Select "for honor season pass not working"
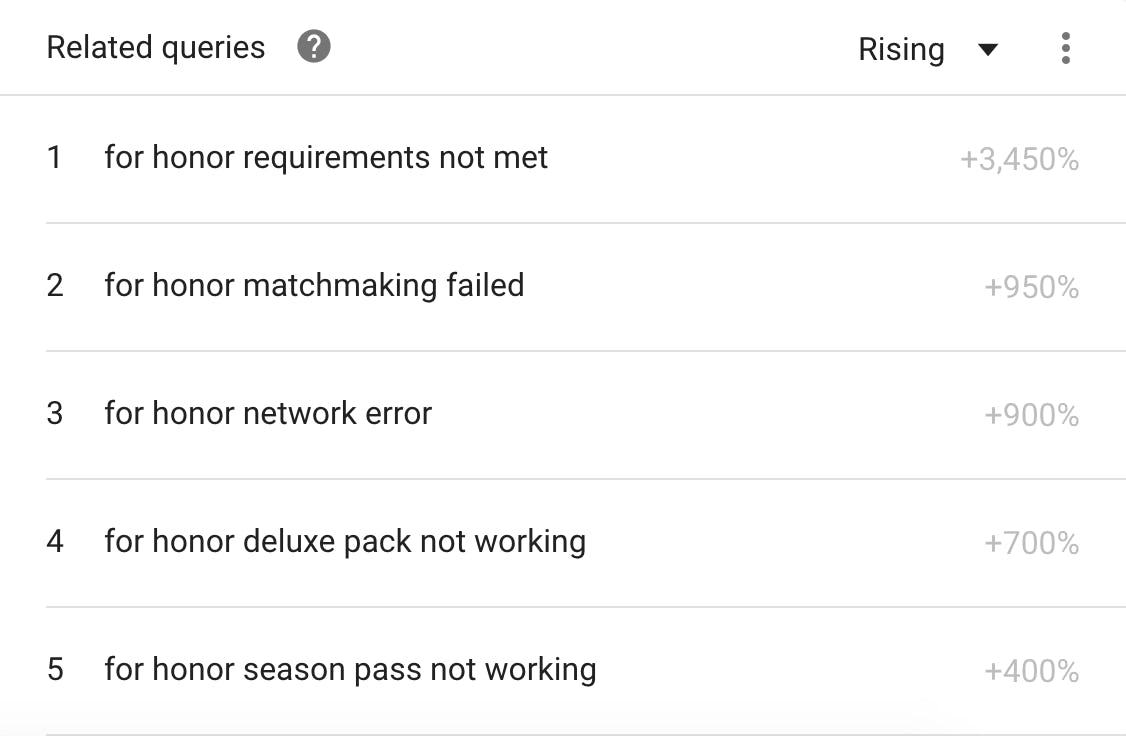1126x736 pixels. 350,670
